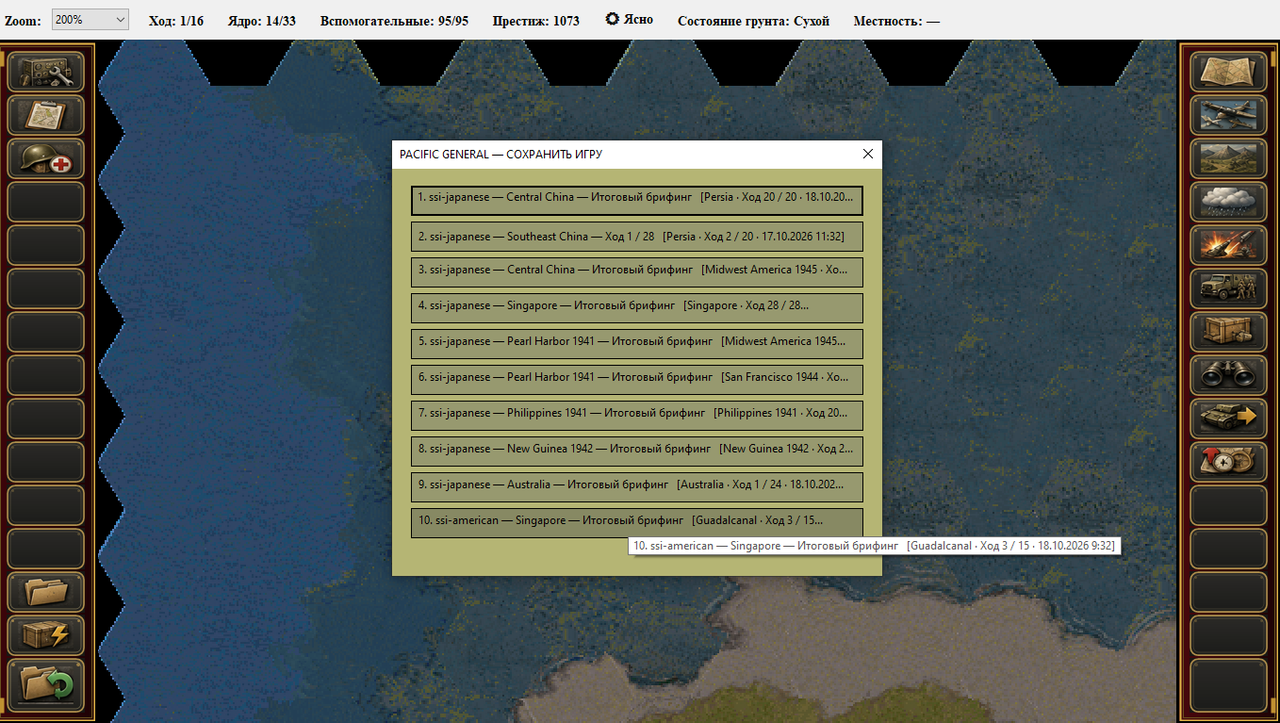
Task: Open the Zoom 200% dropdown
Action: [x=90, y=20]
